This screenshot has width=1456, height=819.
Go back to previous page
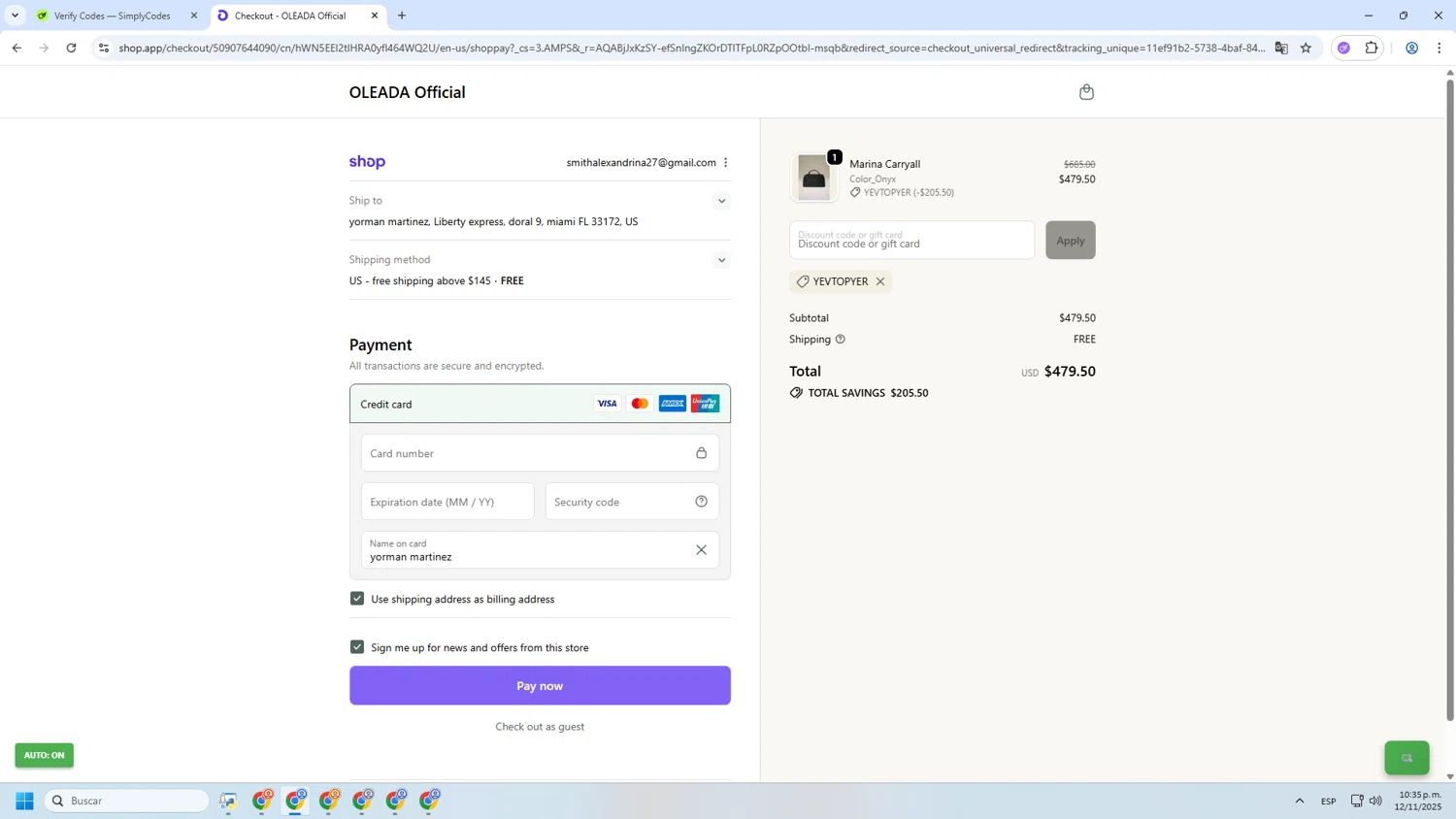pyautogui.click(x=17, y=48)
